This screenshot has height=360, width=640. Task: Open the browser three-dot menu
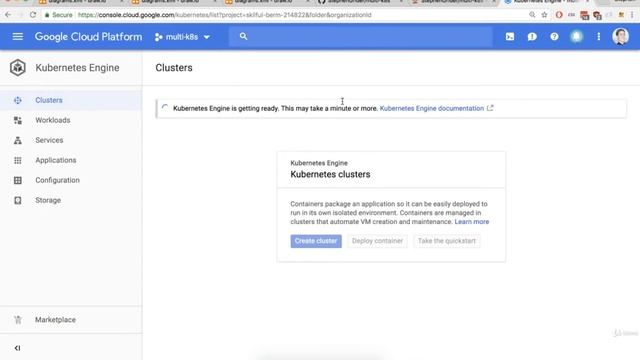point(632,15)
